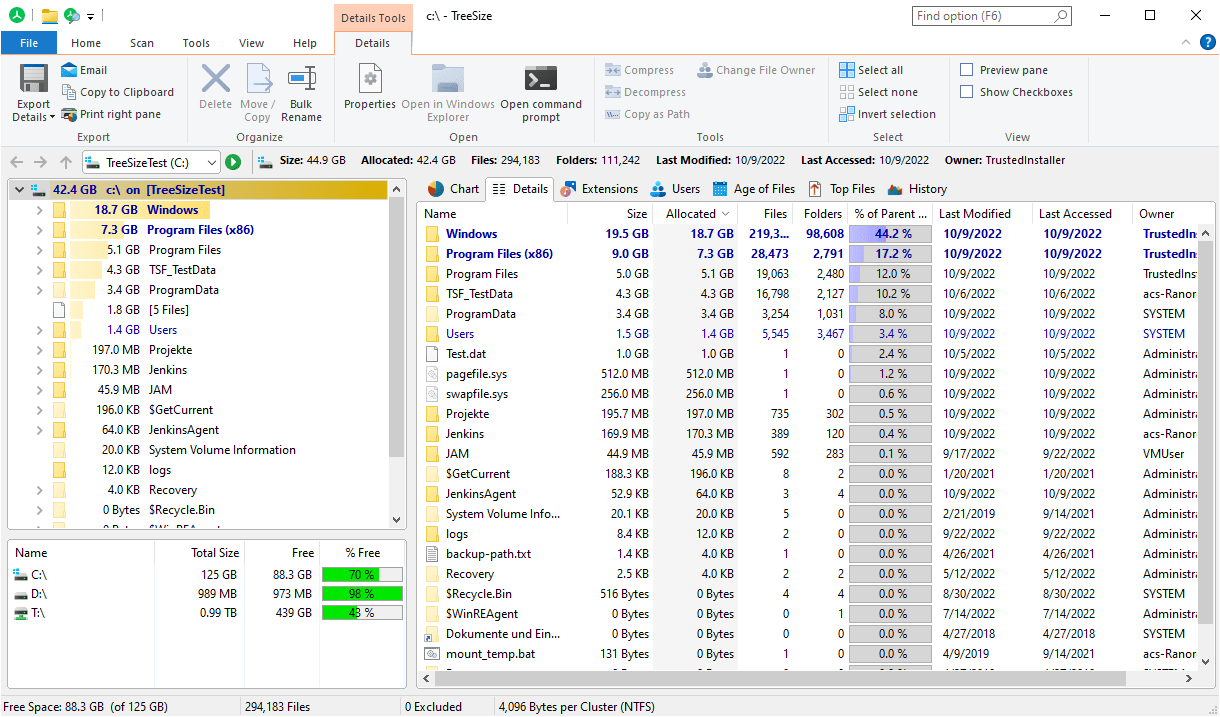Select the mount_temp.bat file row
The height and width of the screenshot is (717, 1220).
pos(807,654)
